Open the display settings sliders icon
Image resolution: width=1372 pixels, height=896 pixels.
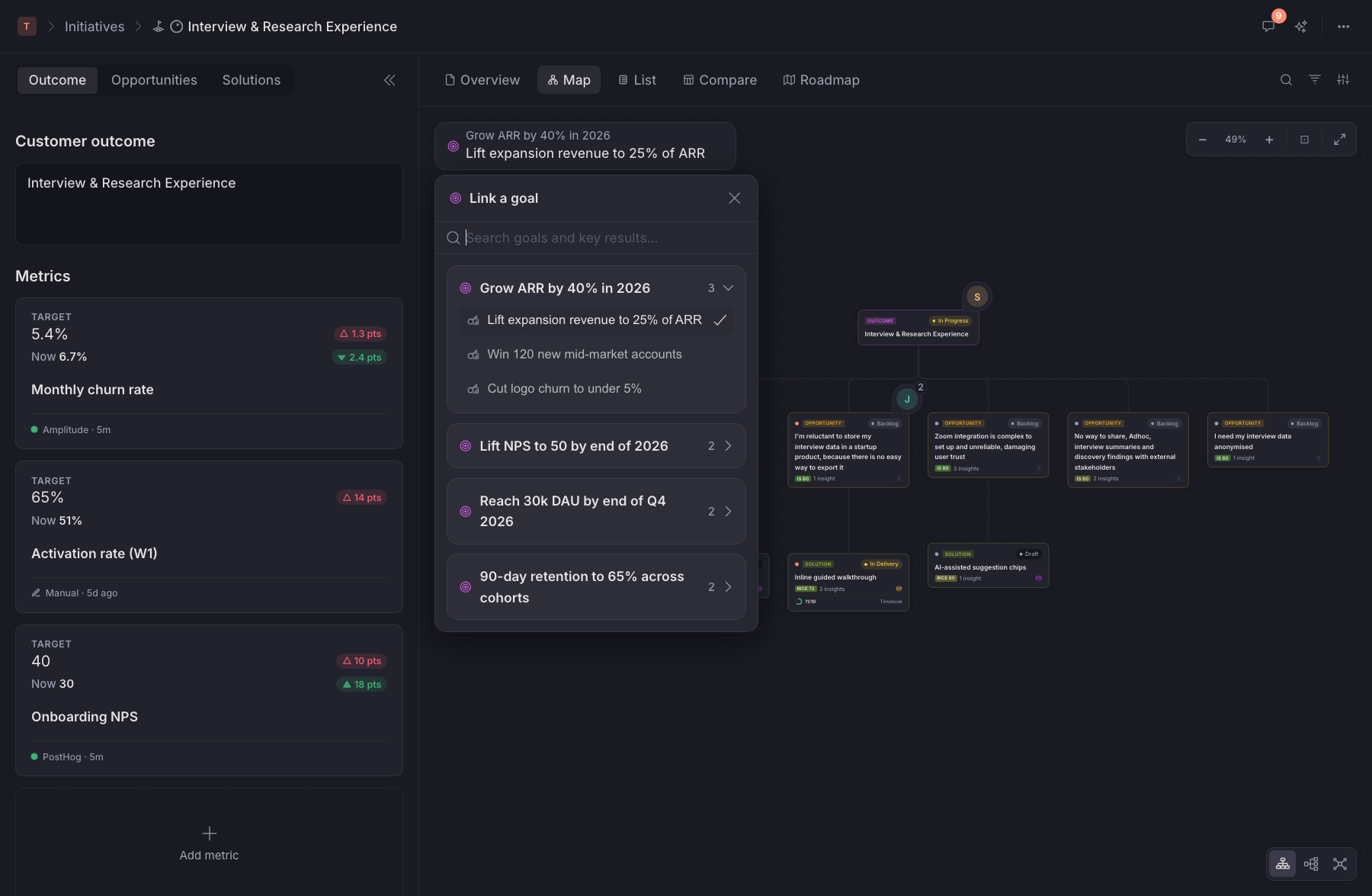click(1343, 79)
